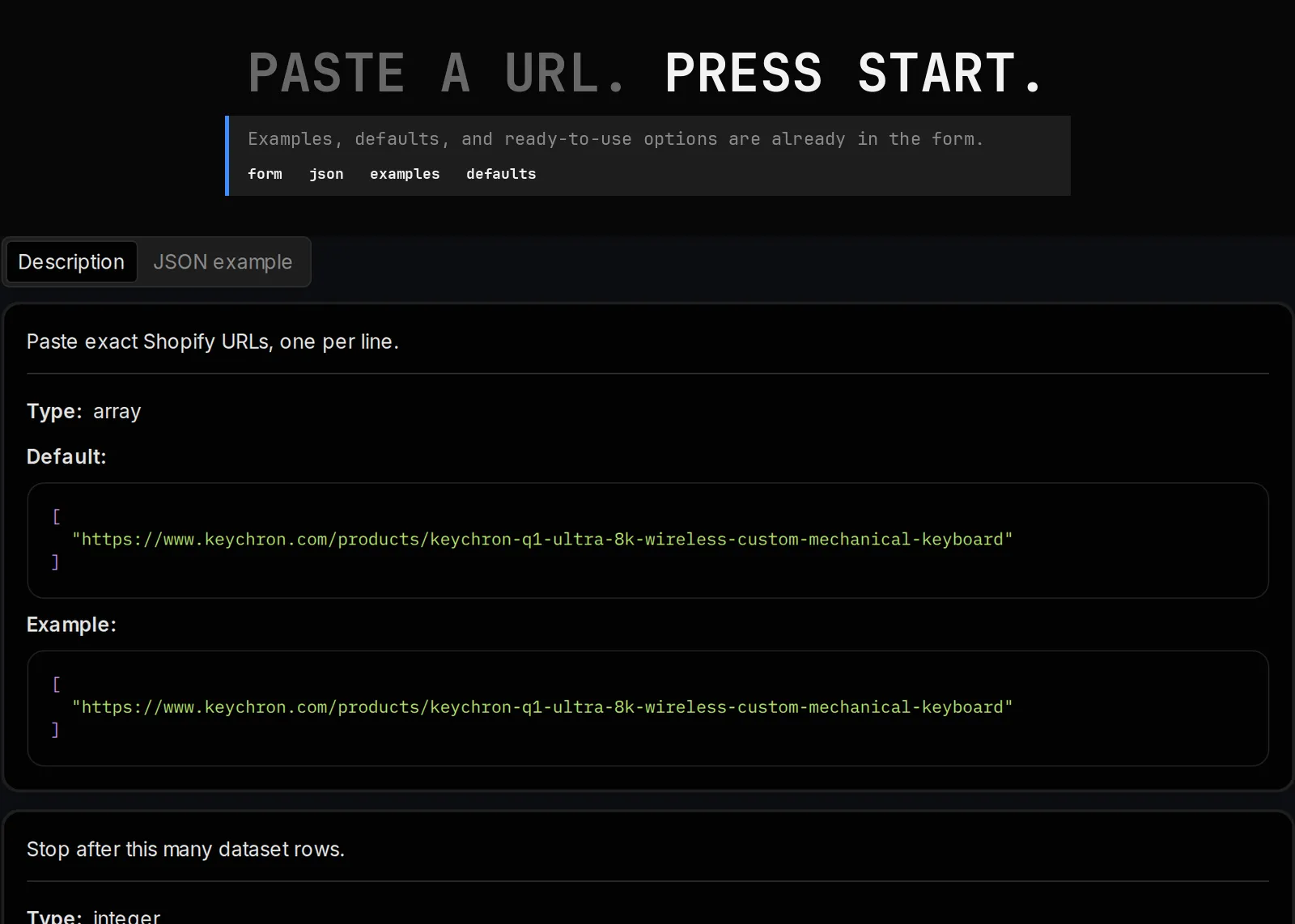The height and width of the screenshot is (924, 1295).
Task: Click the 'Type: integer' line
Action: click(94, 916)
